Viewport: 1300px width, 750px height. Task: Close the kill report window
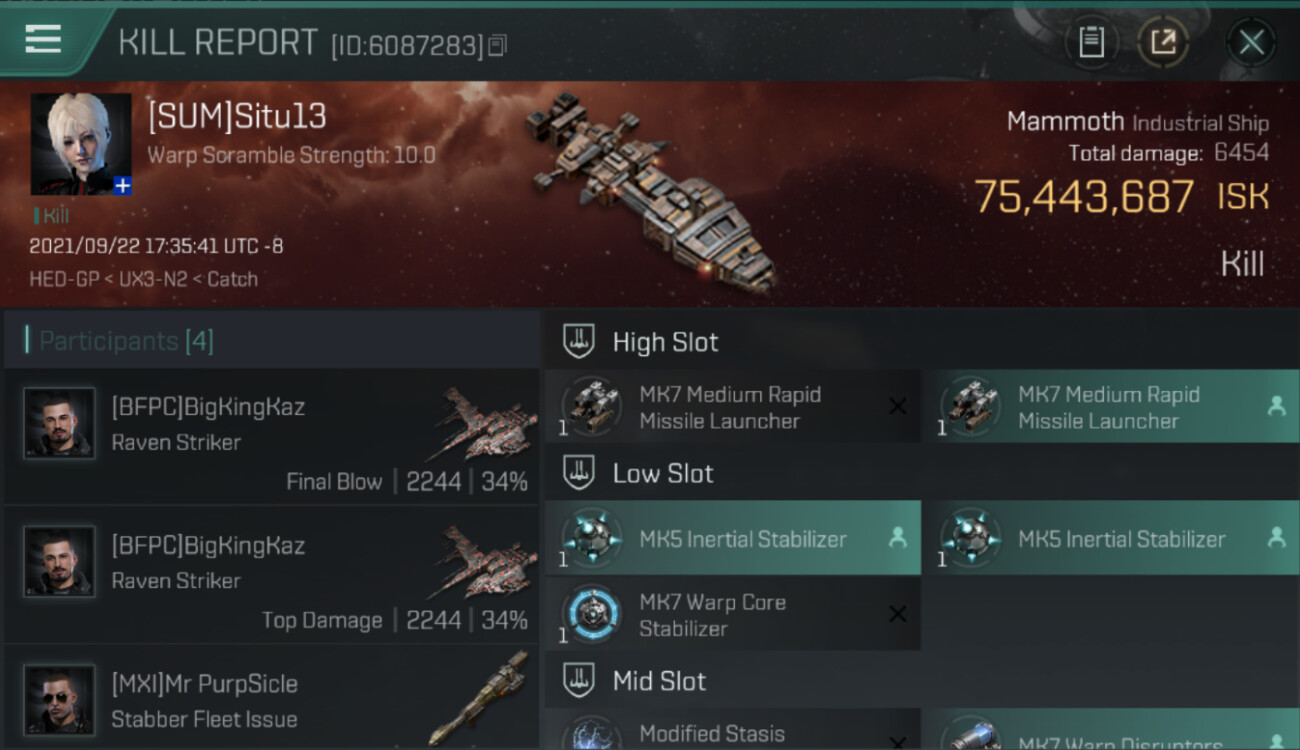click(1251, 42)
